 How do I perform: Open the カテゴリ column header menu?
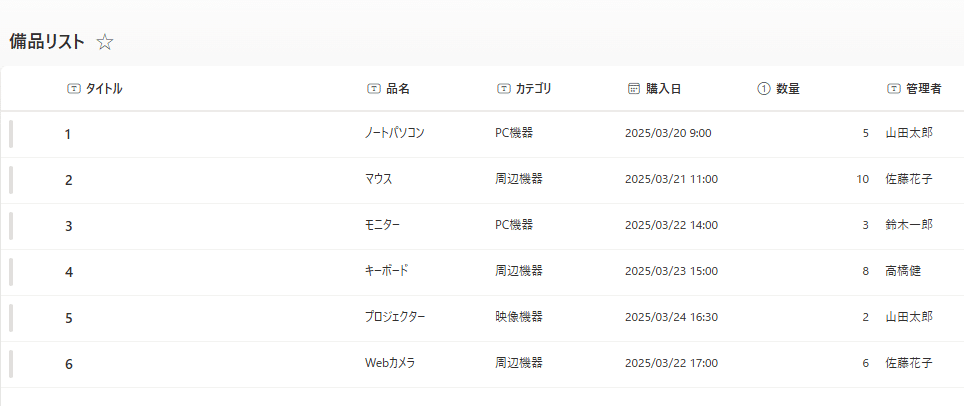[533, 89]
